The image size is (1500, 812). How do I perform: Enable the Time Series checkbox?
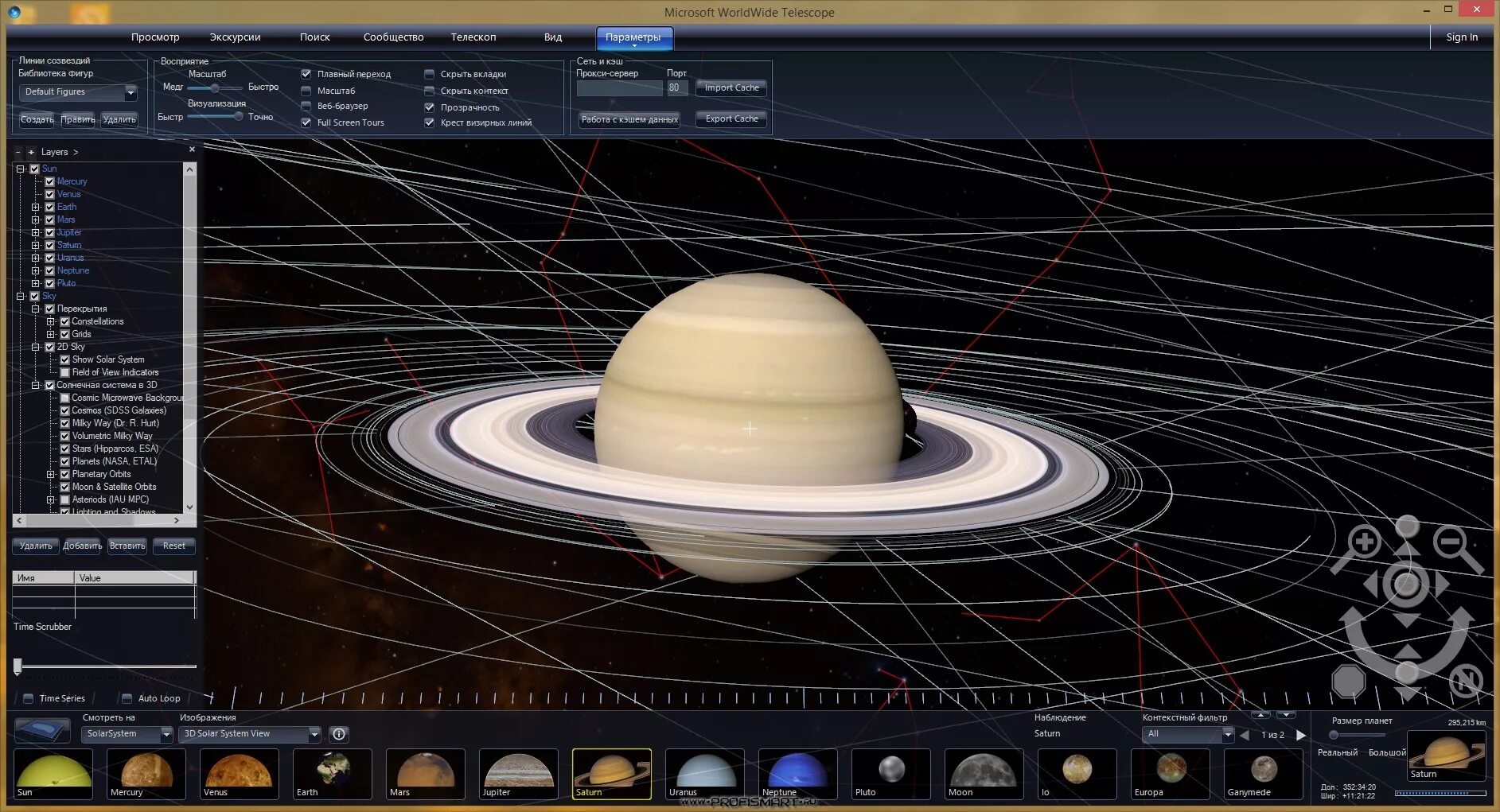tap(29, 698)
